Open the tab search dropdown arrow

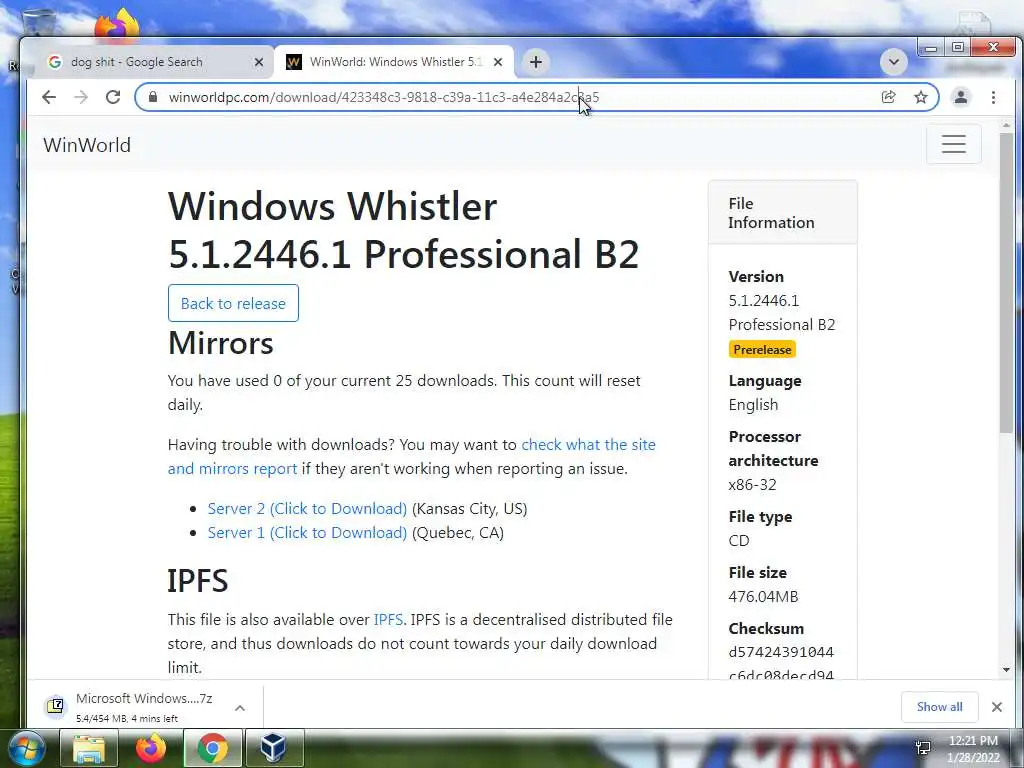(x=893, y=62)
